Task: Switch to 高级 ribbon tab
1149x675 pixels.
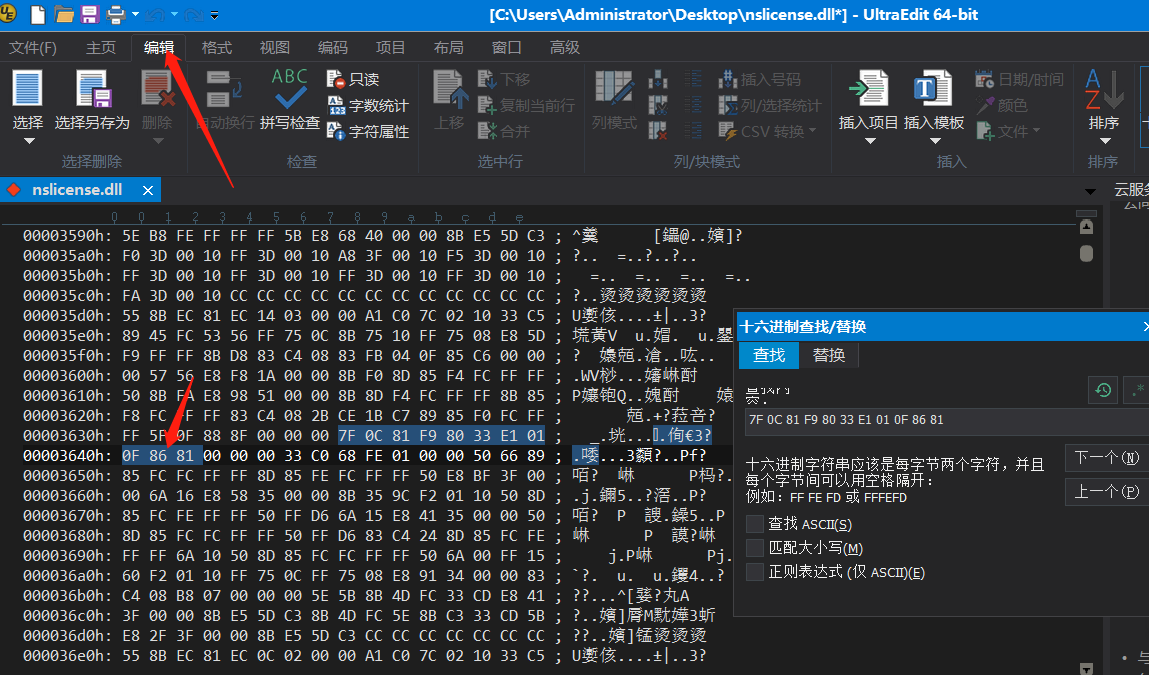Action: 564,48
